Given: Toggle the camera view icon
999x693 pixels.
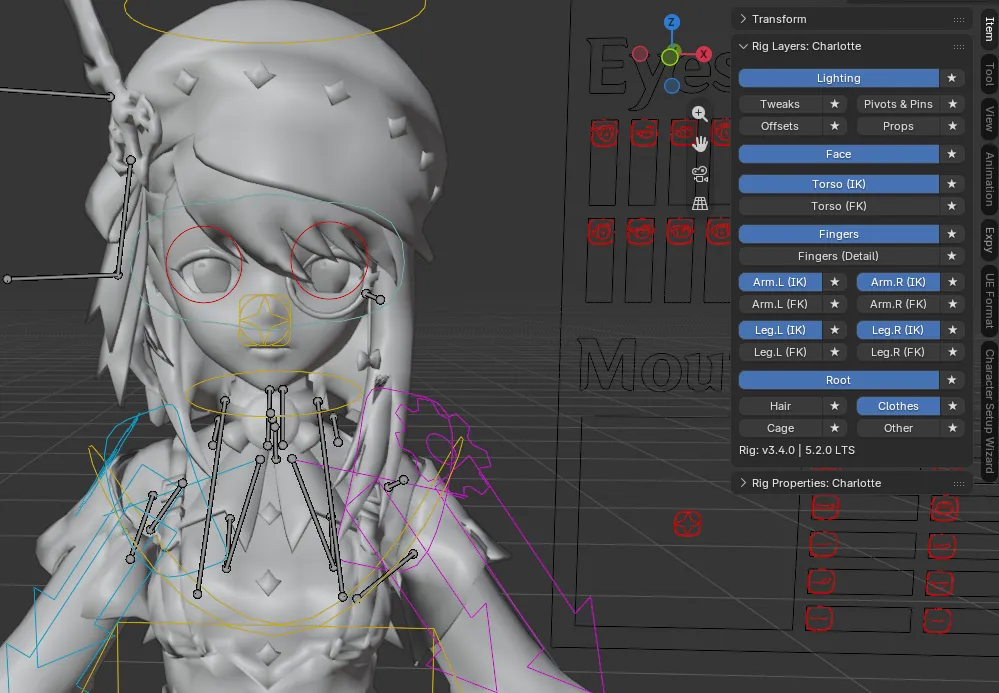Looking at the screenshot, I should pyautogui.click(x=700, y=174).
